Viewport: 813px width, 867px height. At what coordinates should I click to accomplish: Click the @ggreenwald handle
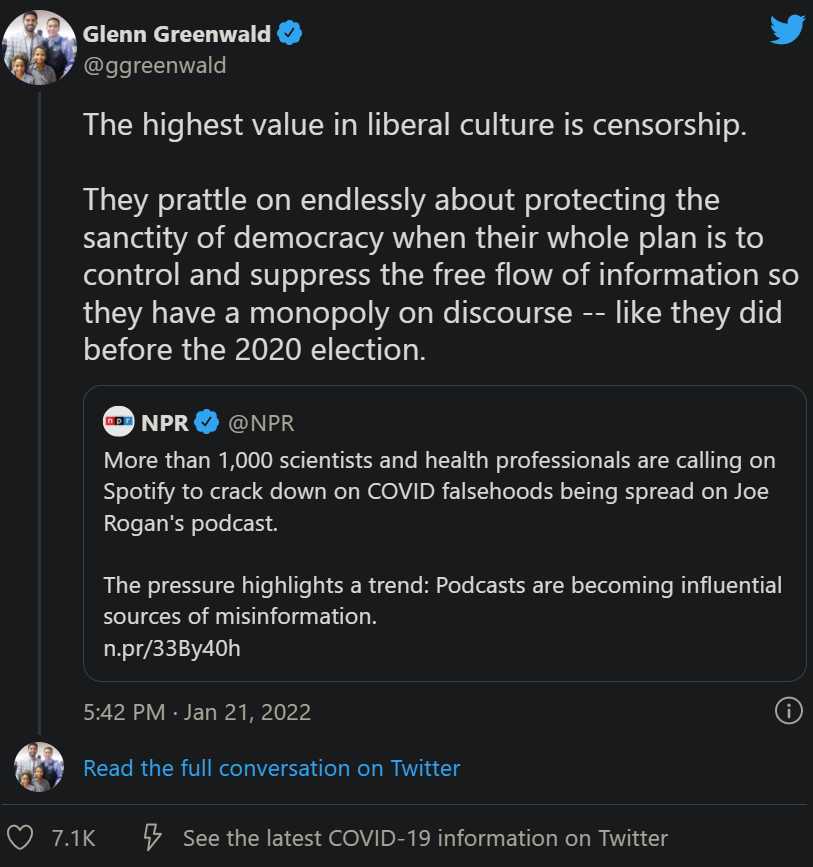[154, 65]
